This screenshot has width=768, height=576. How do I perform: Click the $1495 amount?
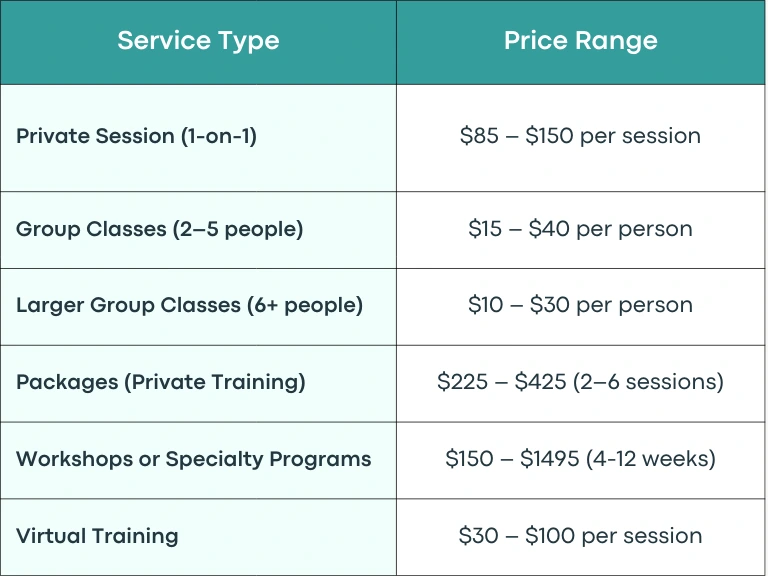550,459
